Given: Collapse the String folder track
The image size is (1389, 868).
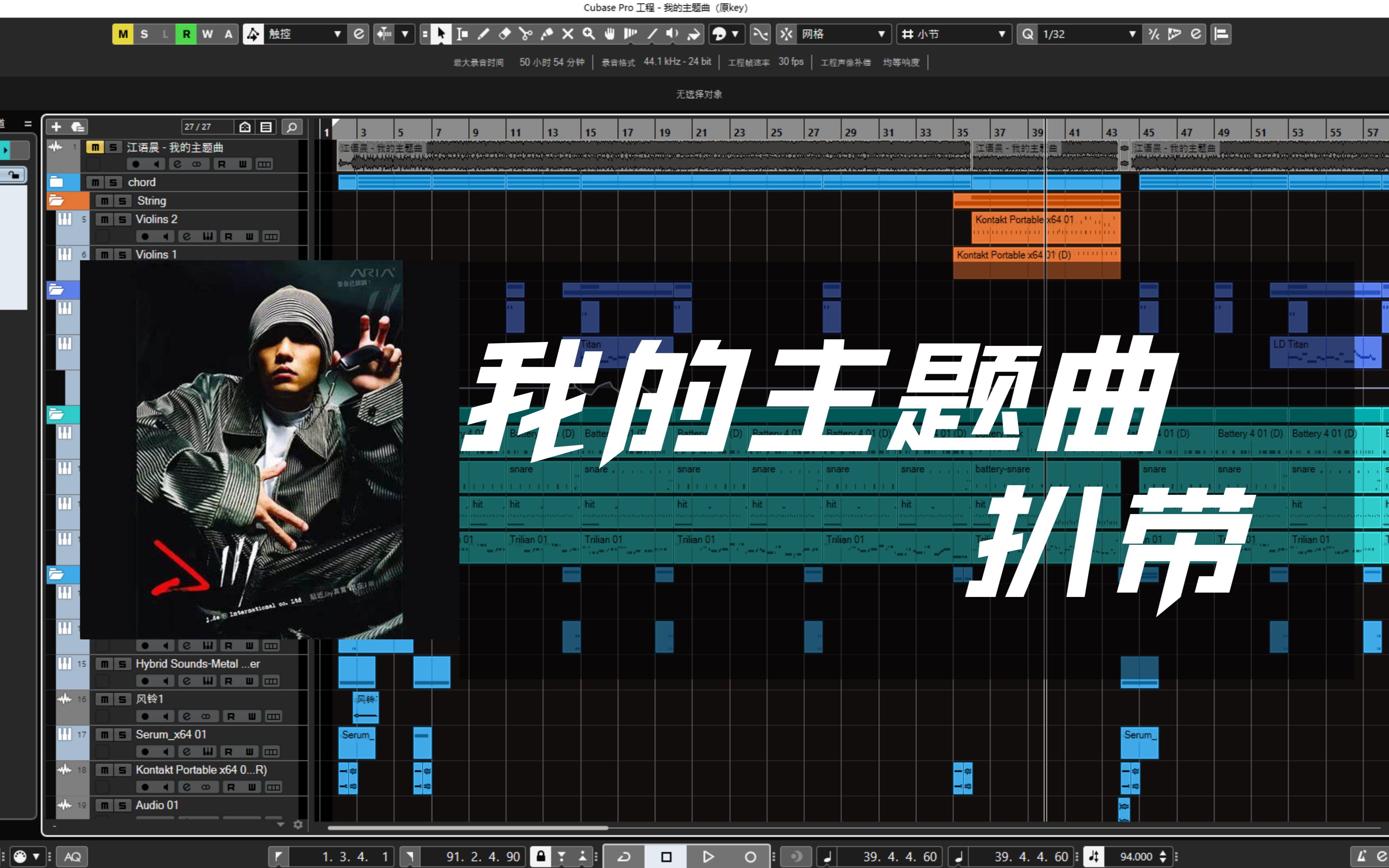Looking at the screenshot, I should tap(56, 200).
